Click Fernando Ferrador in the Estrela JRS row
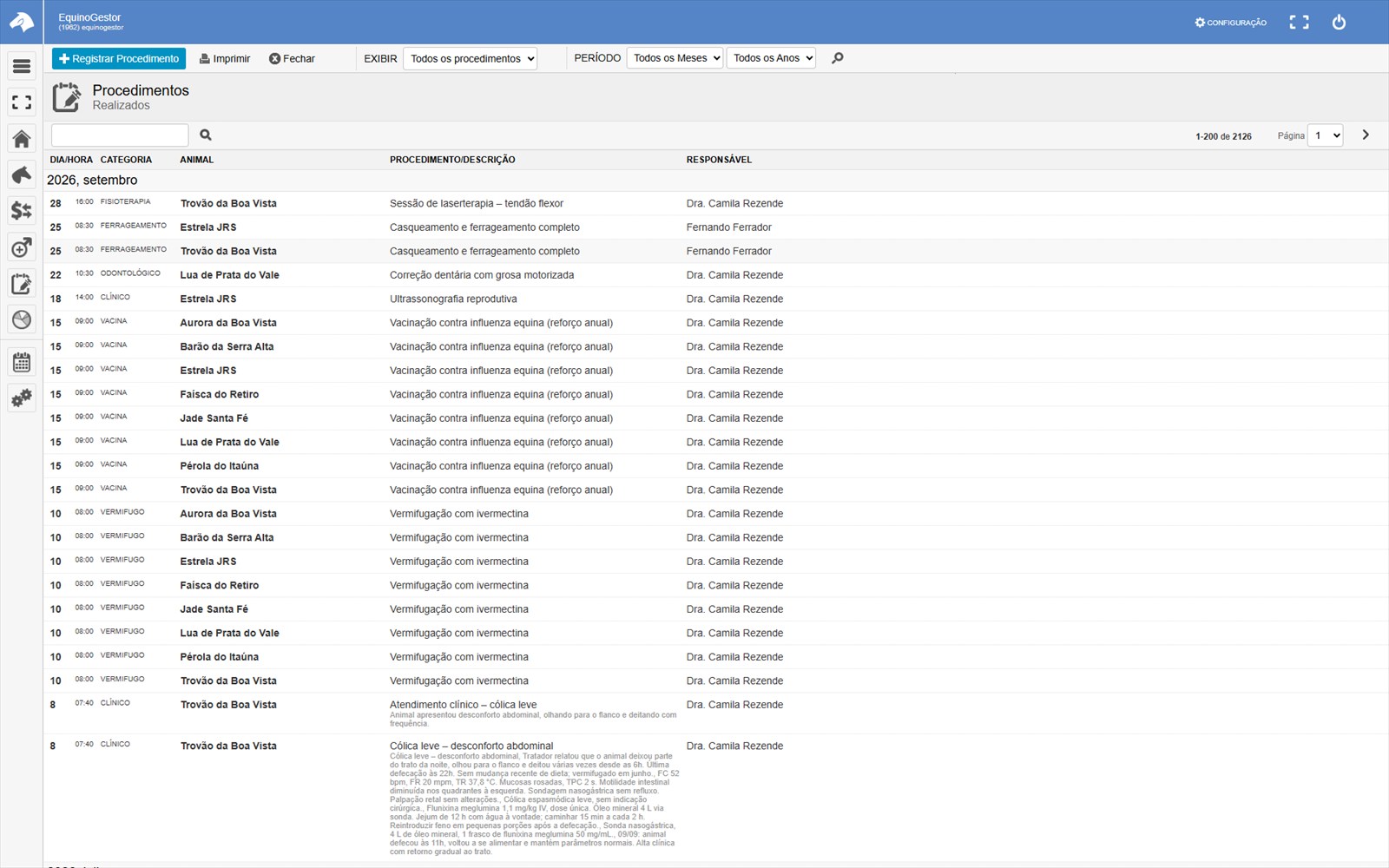 click(x=728, y=227)
